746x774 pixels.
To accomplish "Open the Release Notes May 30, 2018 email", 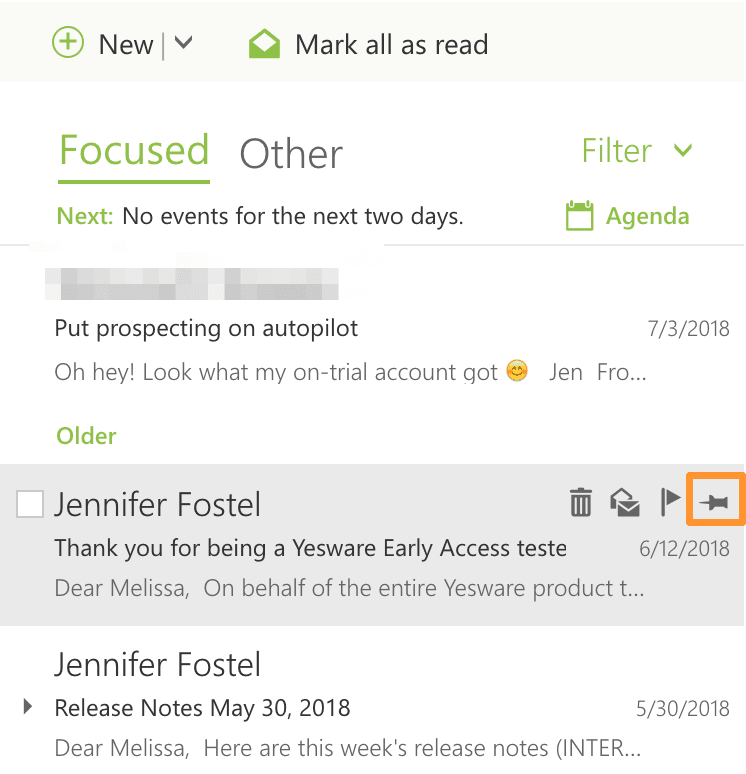I will (202, 709).
